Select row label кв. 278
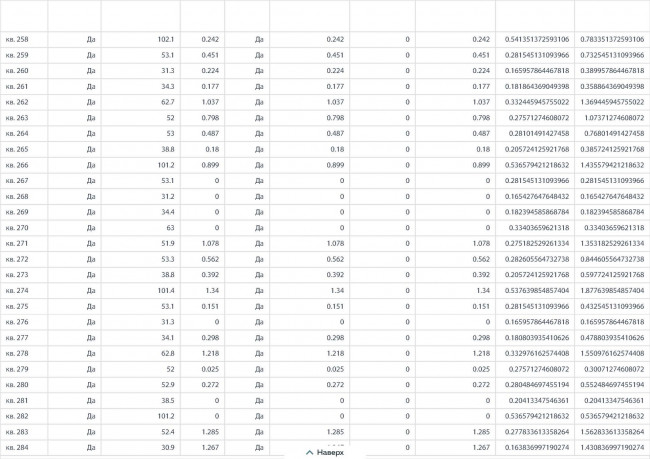 [17, 353]
